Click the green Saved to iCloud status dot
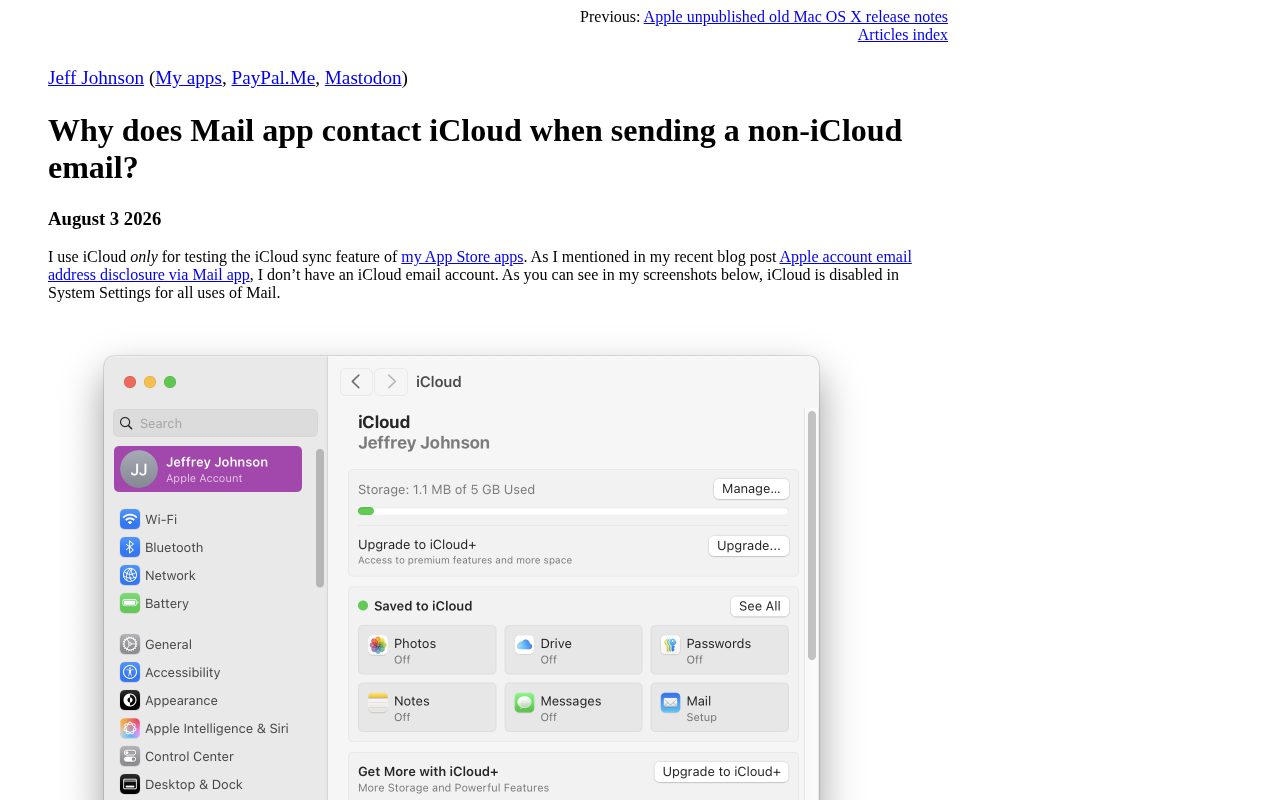This screenshot has width=1280, height=800. tap(363, 606)
